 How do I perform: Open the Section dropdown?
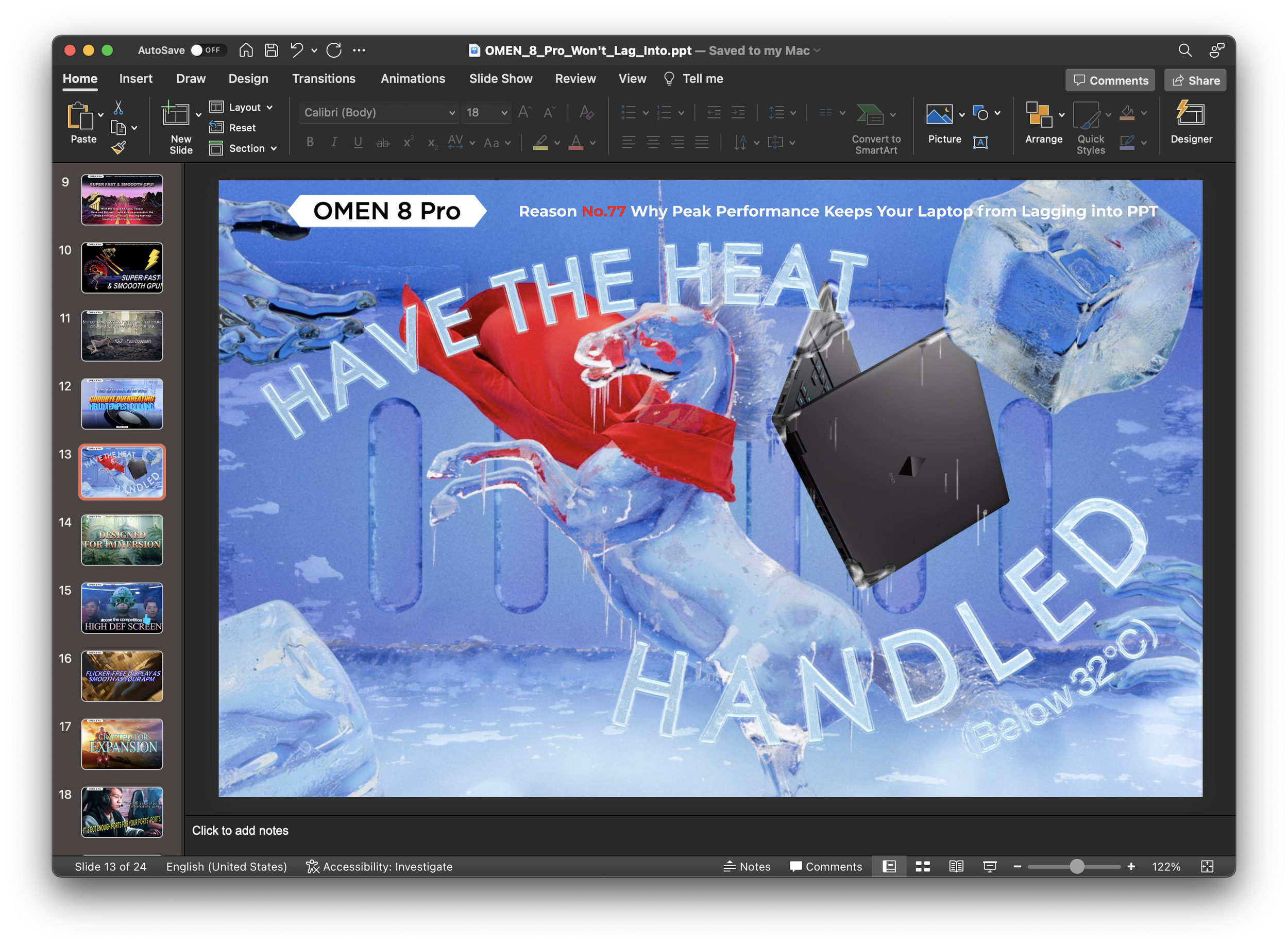pyautogui.click(x=243, y=148)
